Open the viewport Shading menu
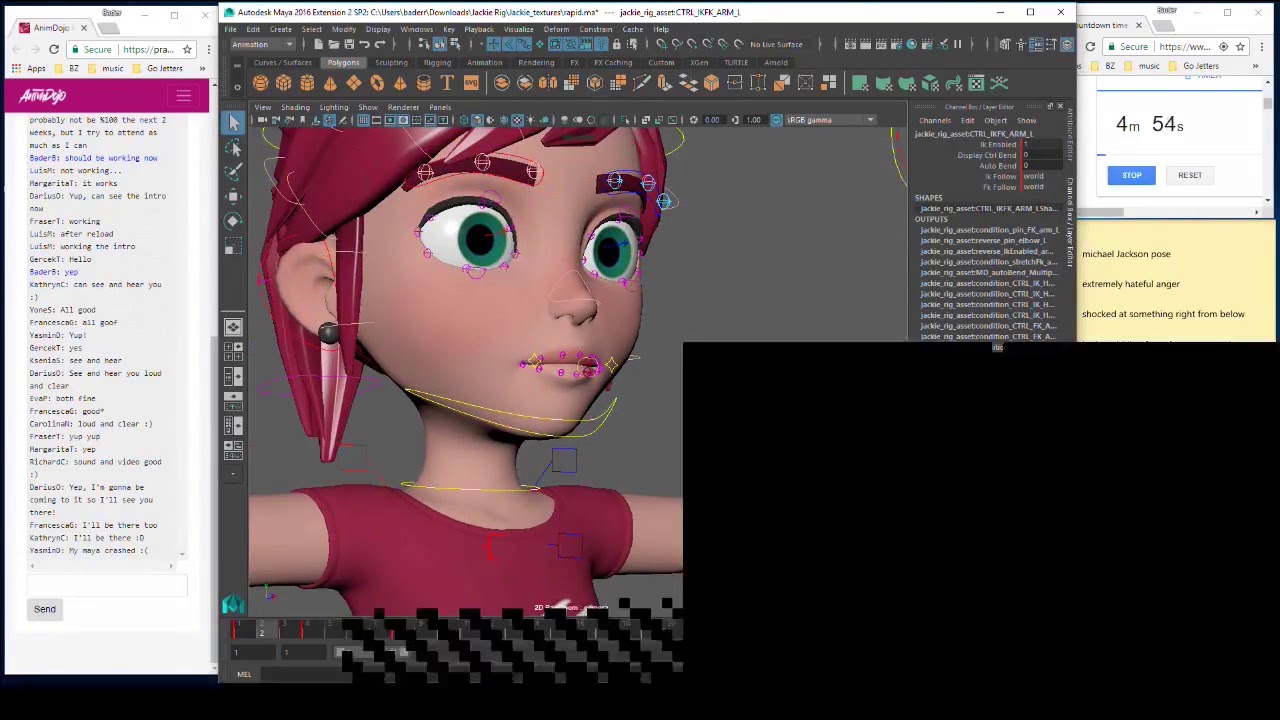 click(295, 107)
